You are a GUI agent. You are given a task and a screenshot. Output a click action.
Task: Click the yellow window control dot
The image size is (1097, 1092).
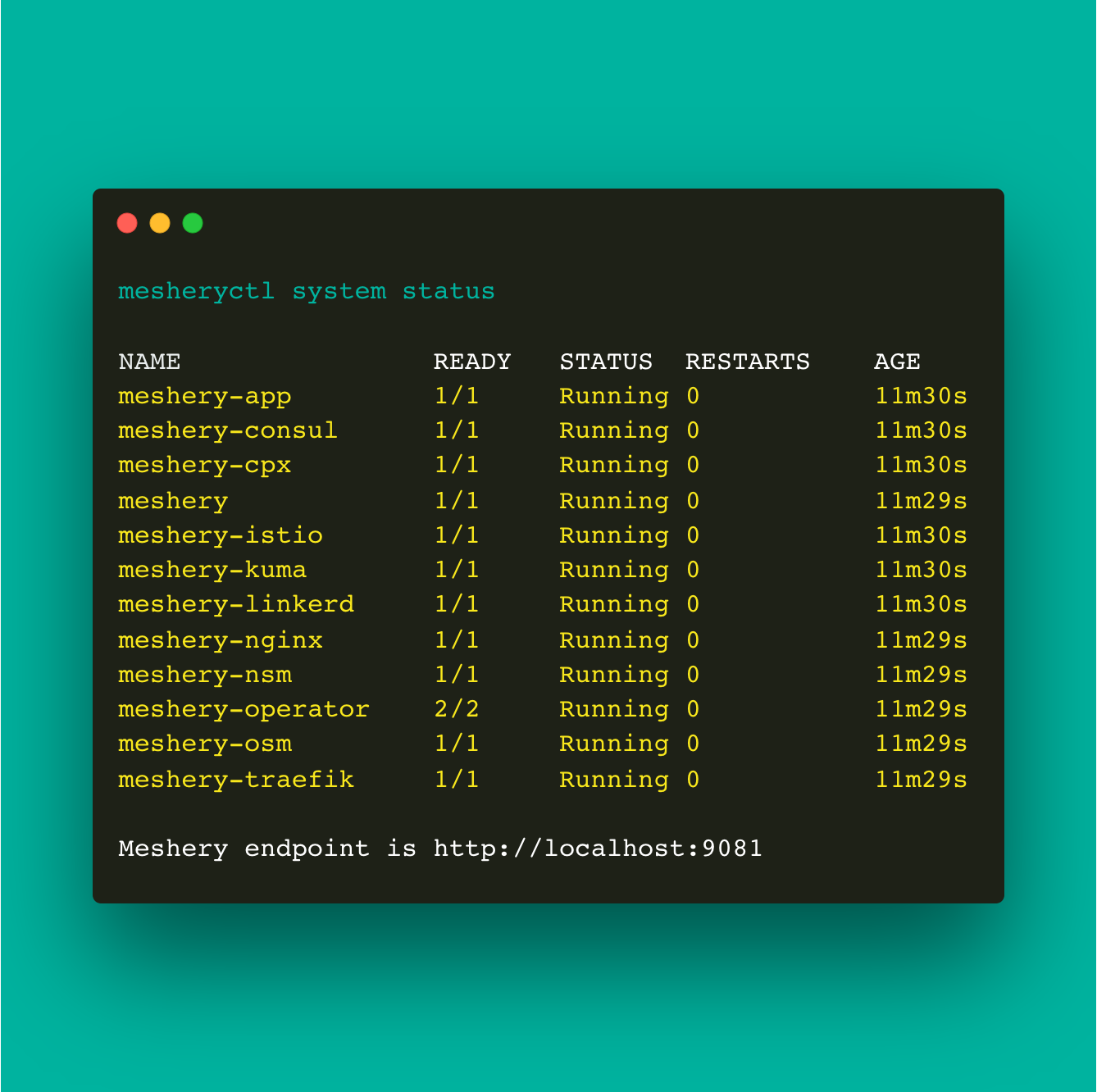pos(160,222)
